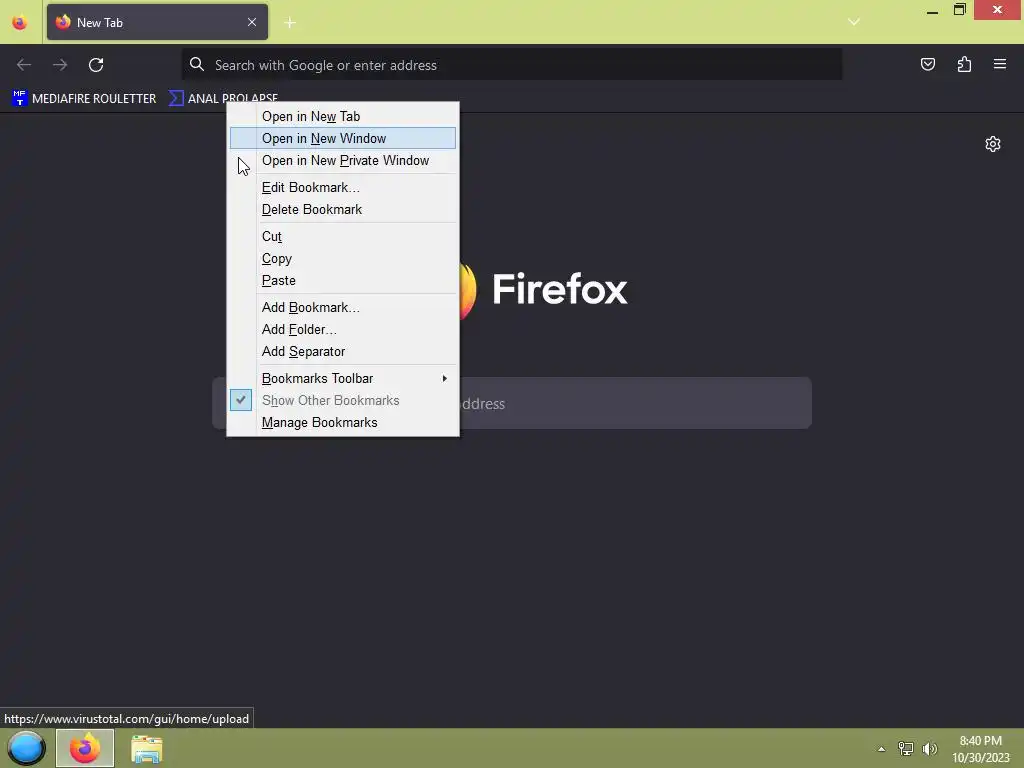Open a new tab with plus button

[x=290, y=23]
